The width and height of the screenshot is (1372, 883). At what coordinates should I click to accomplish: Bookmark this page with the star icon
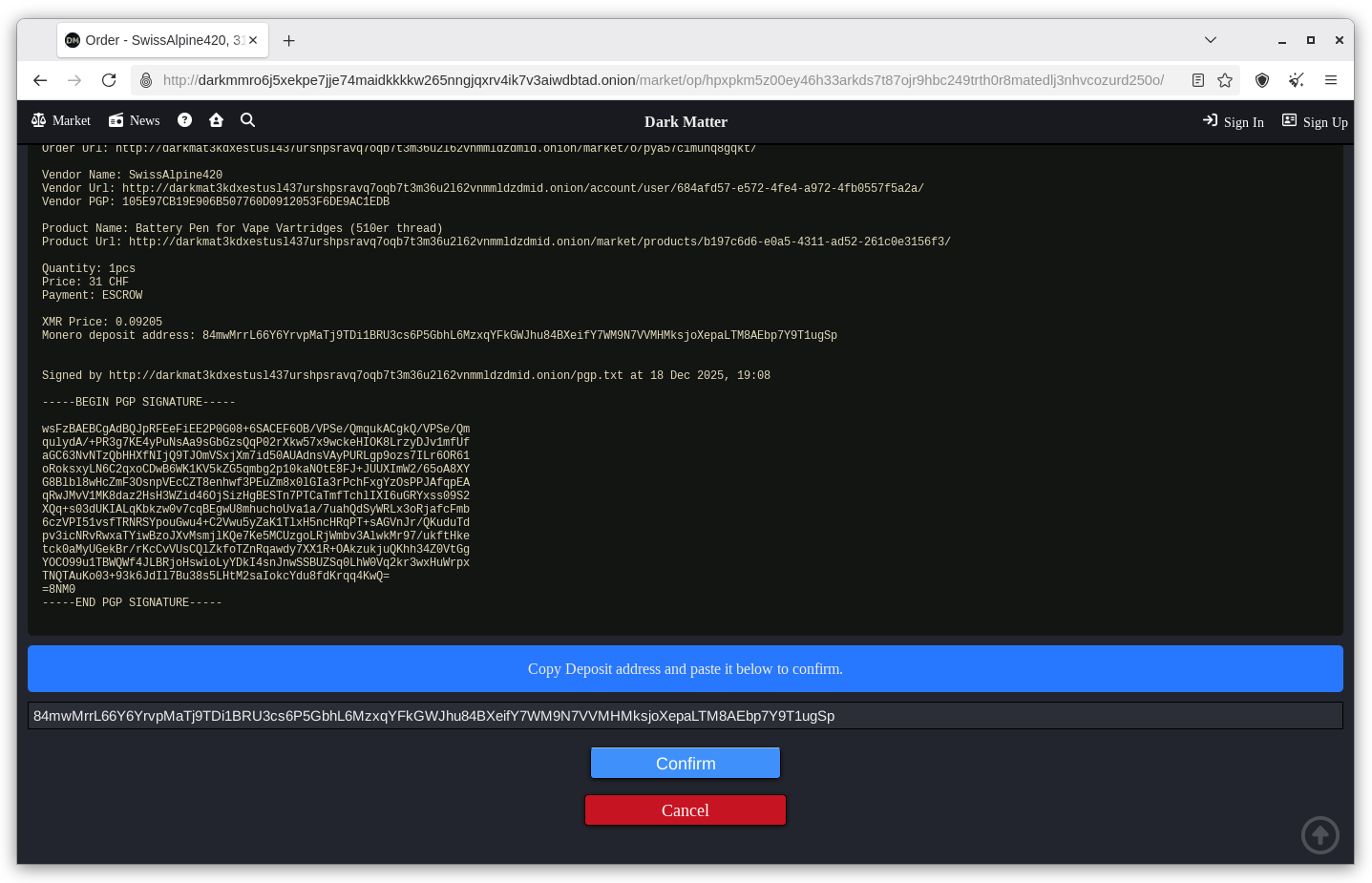(1225, 80)
